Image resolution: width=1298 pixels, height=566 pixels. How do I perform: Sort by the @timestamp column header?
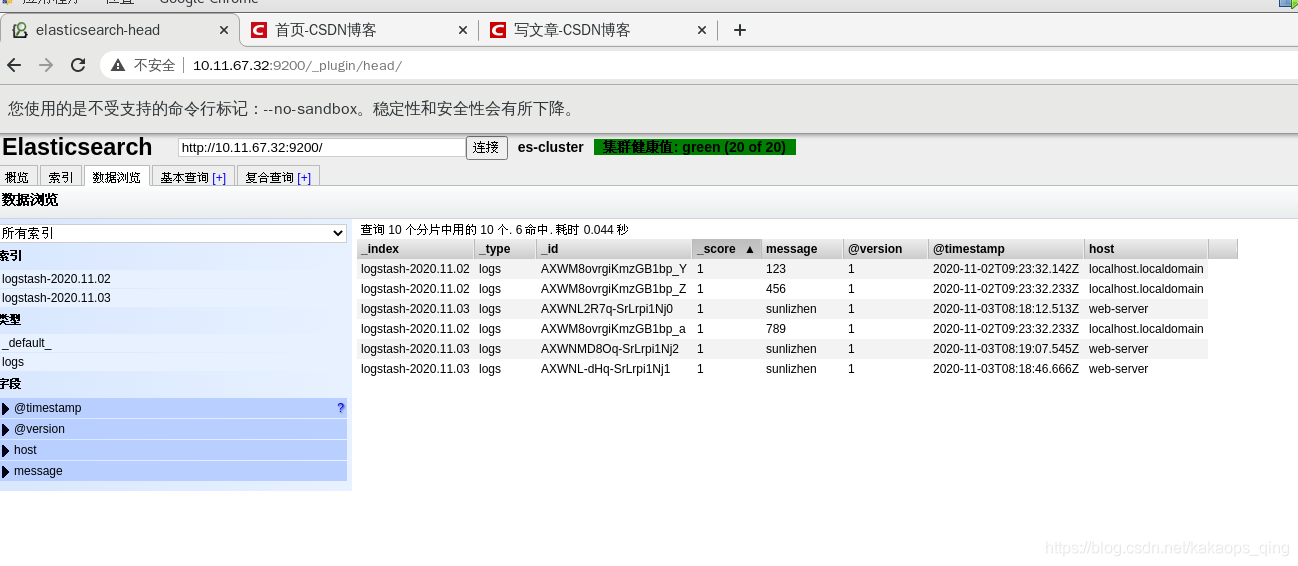1006,249
